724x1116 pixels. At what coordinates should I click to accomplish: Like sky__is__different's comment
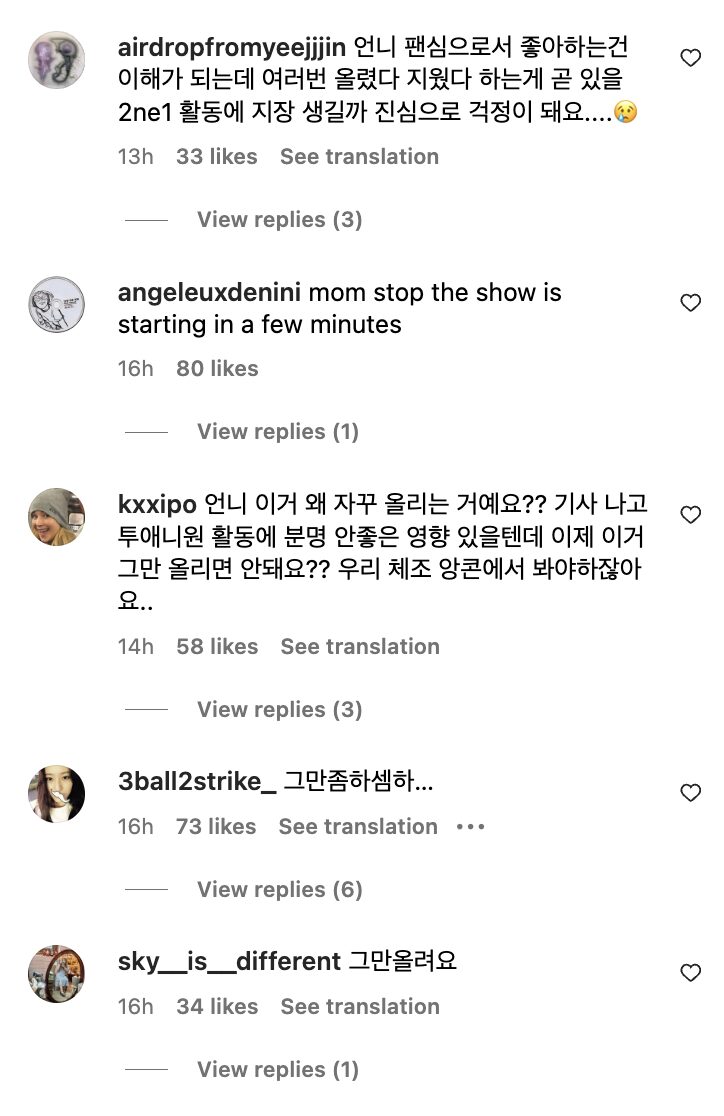click(x=690, y=972)
